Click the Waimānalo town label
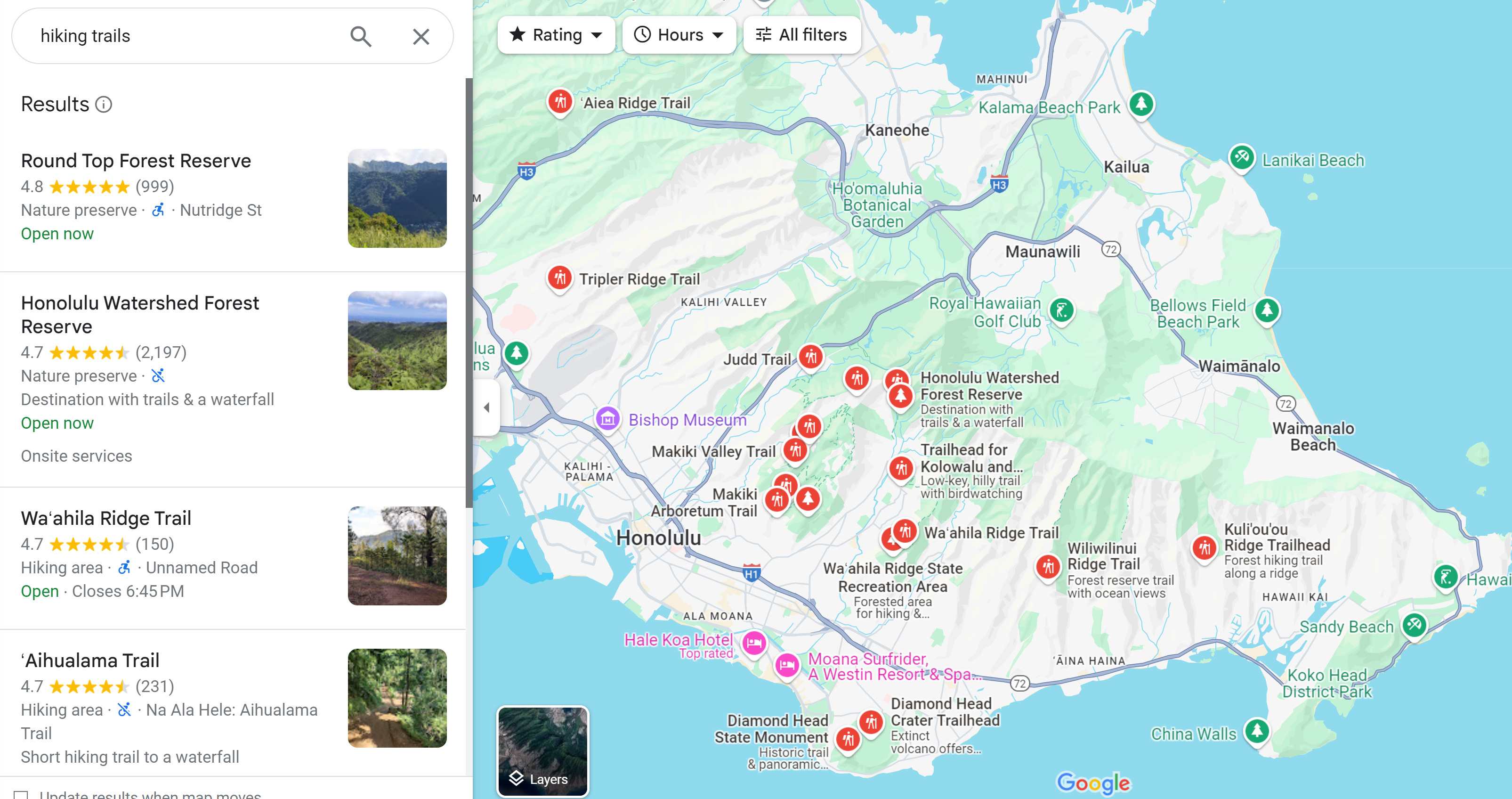 (1239, 367)
